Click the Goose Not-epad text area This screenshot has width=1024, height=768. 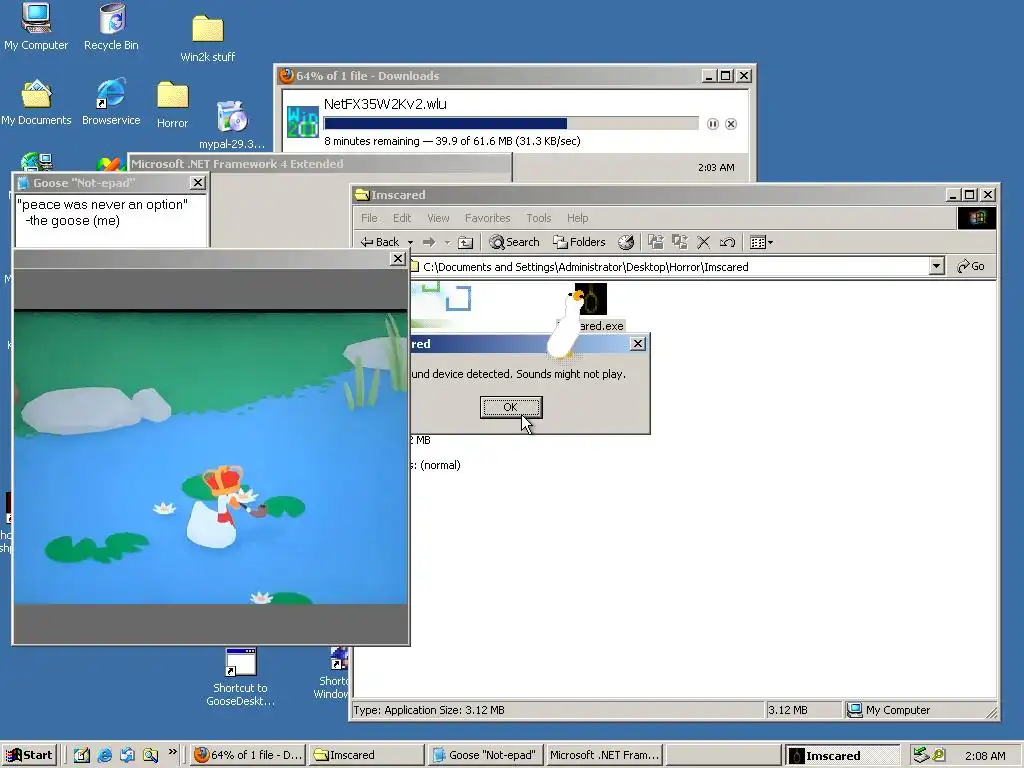110,221
